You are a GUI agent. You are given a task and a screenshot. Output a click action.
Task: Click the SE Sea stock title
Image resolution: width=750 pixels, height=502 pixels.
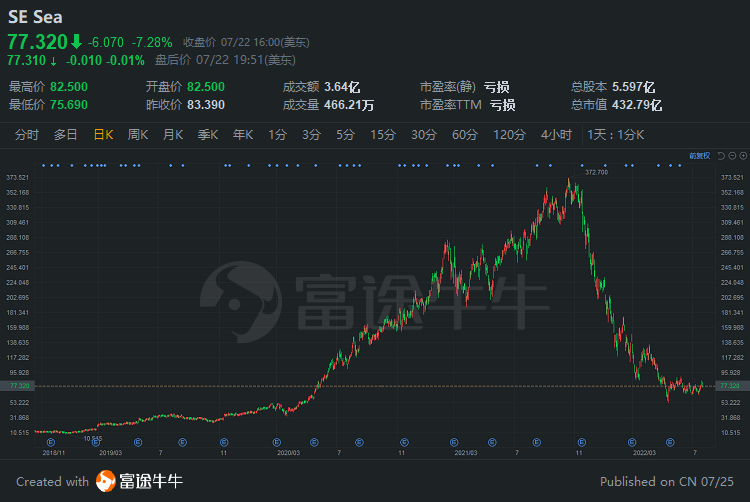tap(35, 17)
